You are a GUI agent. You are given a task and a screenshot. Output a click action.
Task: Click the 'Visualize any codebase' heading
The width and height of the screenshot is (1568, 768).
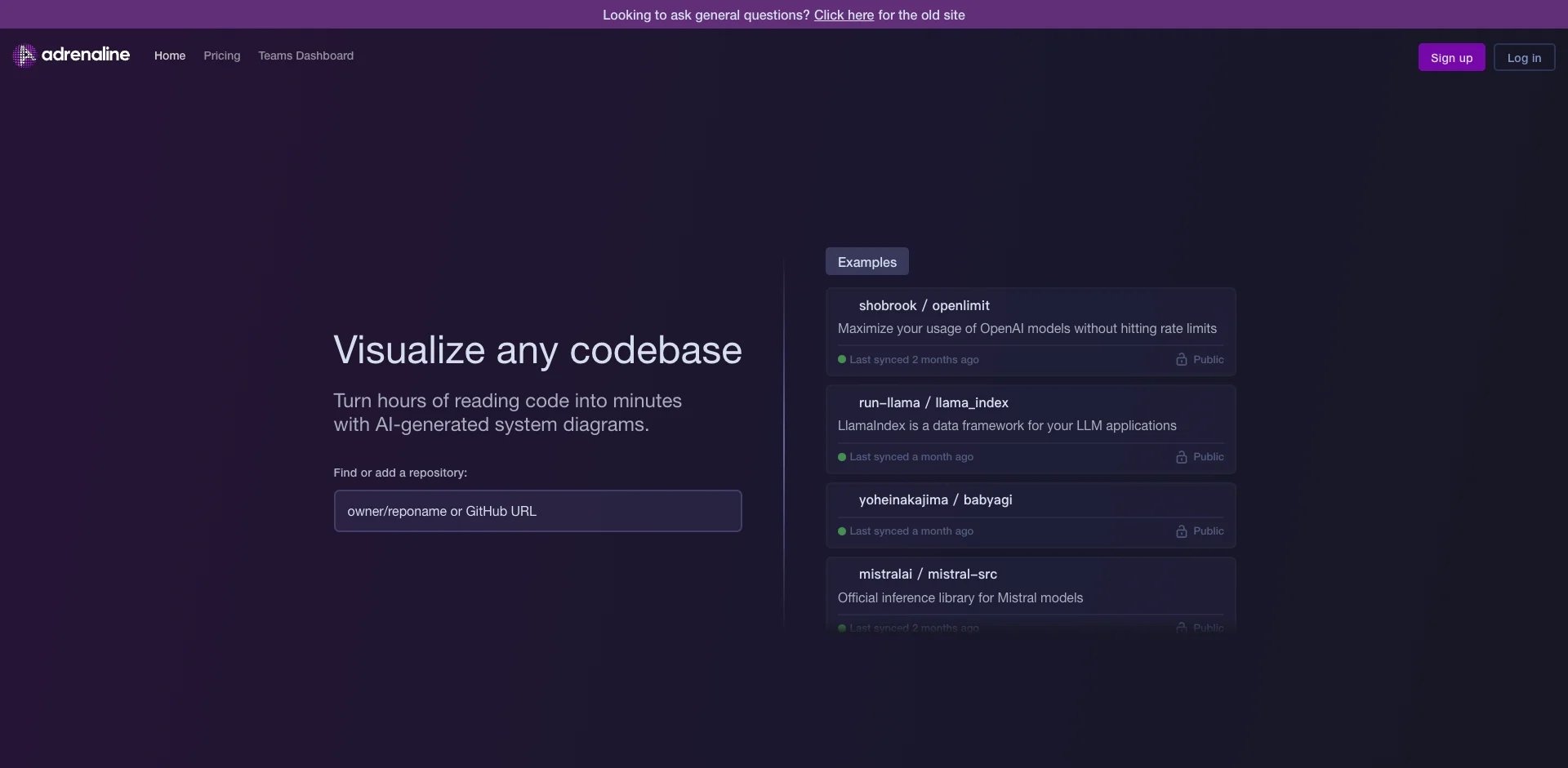point(537,350)
